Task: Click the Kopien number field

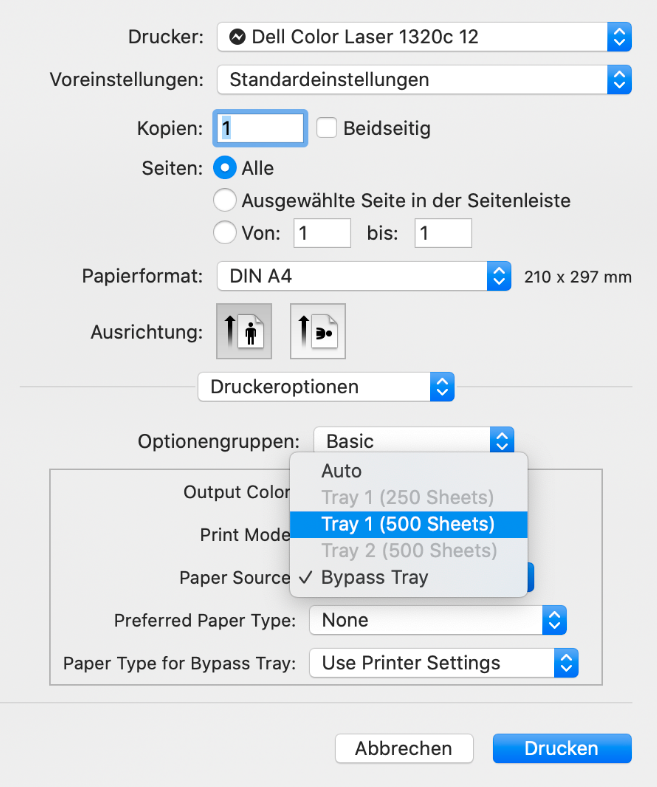Action: tap(260, 128)
